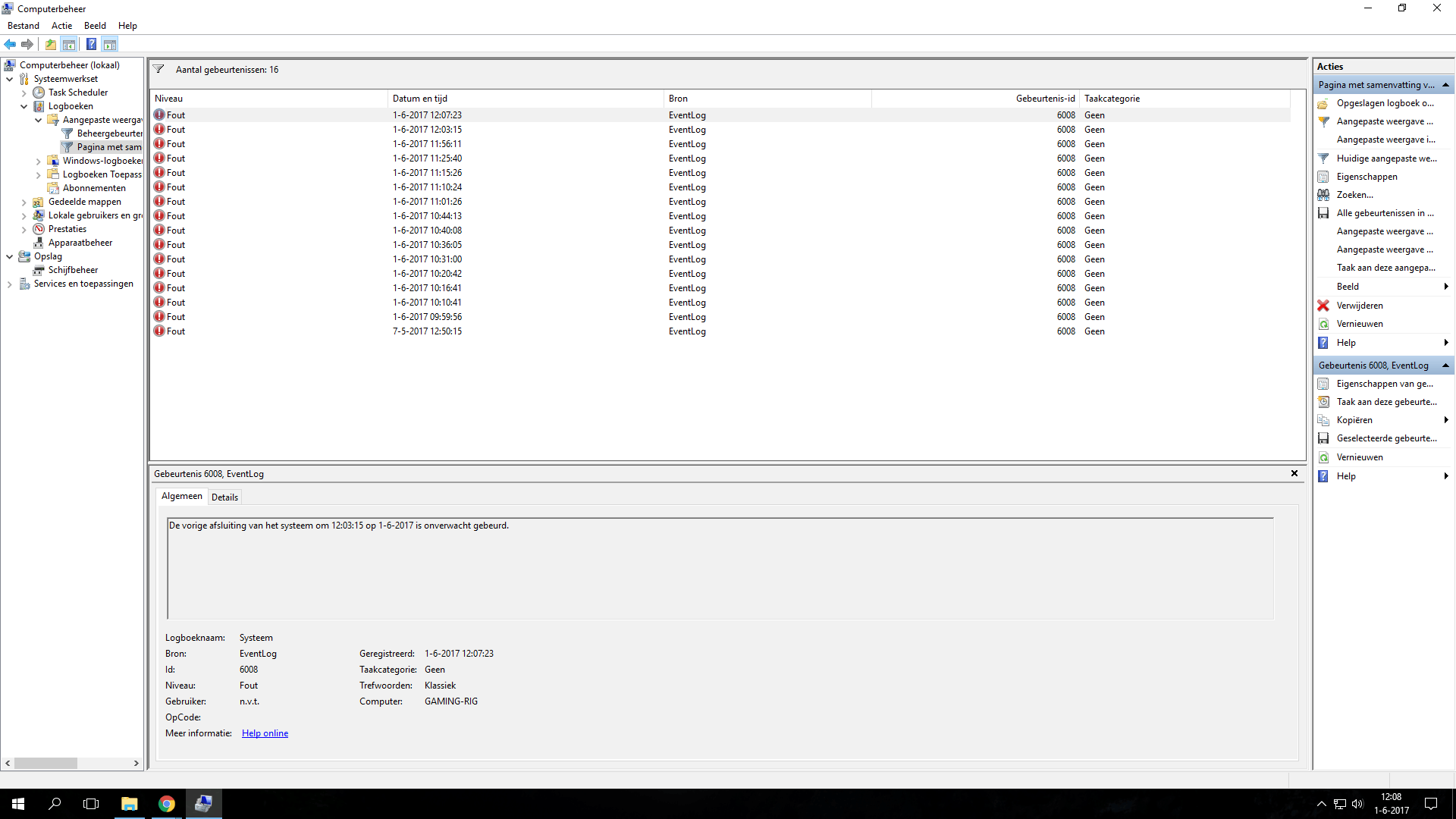Image resolution: width=1456 pixels, height=819 pixels.
Task: Click the filter funnel icon above event list
Action: click(158, 69)
